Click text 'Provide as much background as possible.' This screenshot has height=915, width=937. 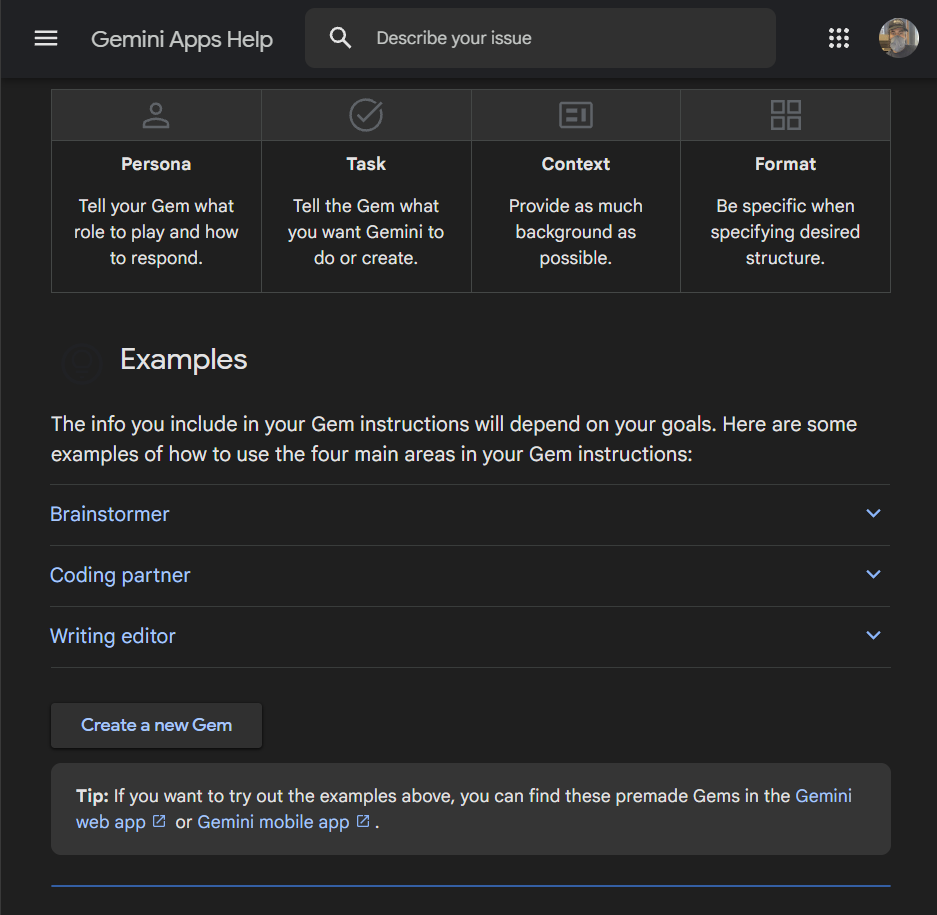click(575, 232)
